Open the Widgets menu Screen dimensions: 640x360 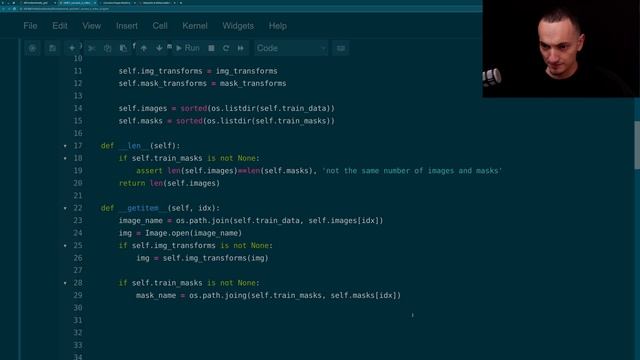pos(238,26)
